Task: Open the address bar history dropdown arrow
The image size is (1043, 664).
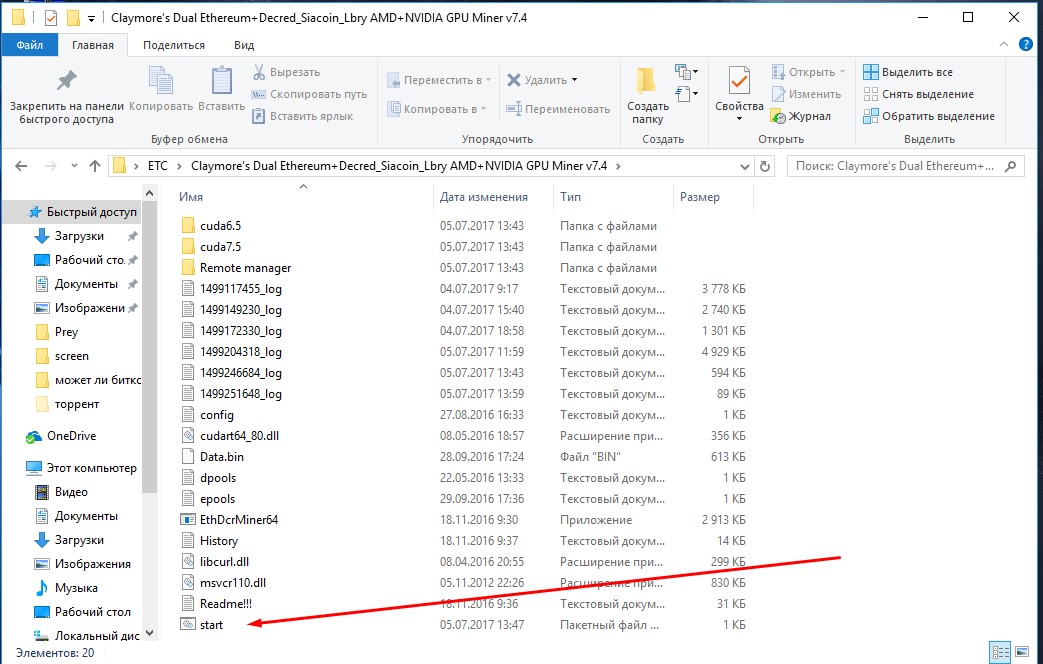Action: click(x=745, y=166)
